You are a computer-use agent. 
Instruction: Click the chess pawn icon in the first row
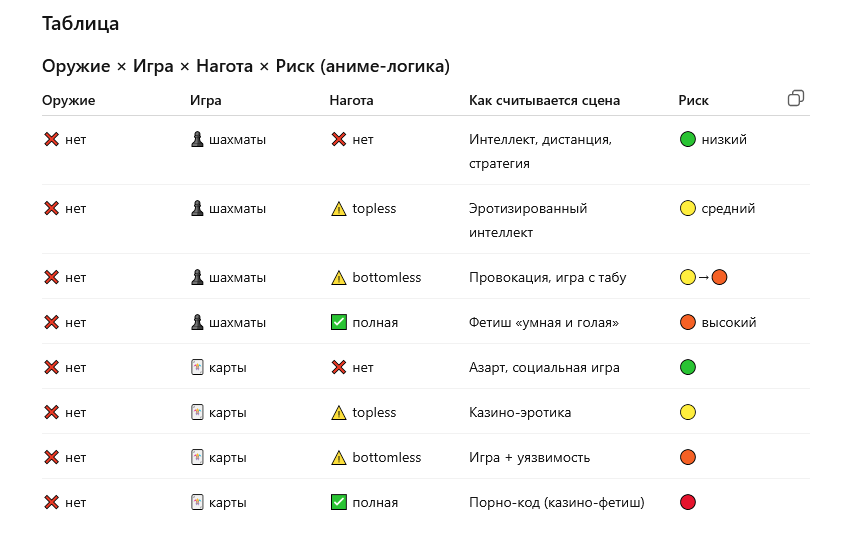tap(197, 140)
